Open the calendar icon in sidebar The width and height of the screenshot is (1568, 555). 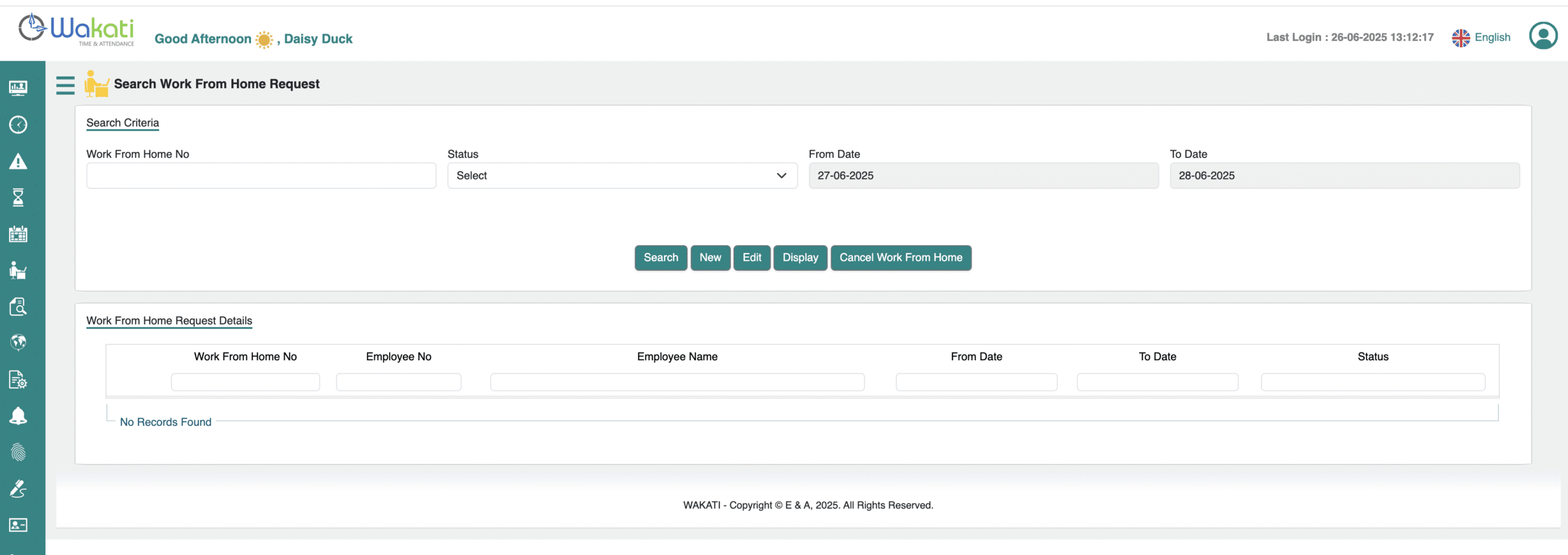tap(18, 234)
